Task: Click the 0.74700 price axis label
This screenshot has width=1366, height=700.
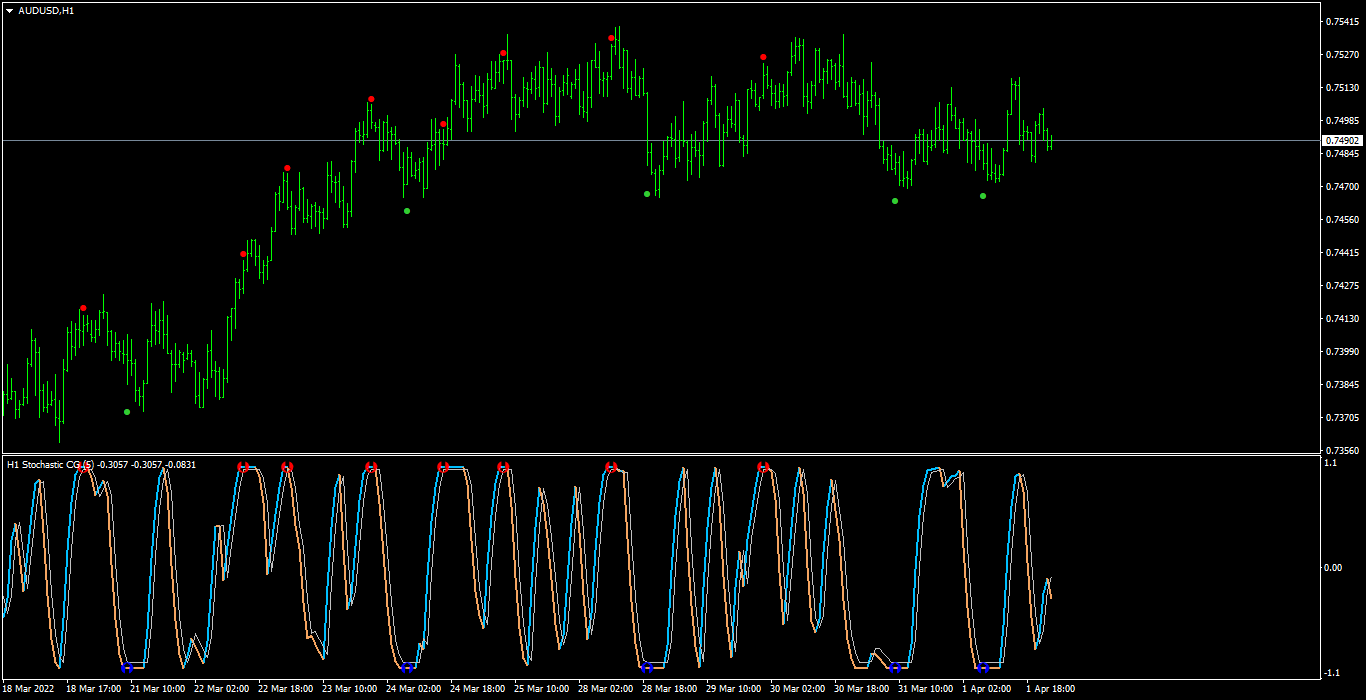Action: click(1341, 187)
